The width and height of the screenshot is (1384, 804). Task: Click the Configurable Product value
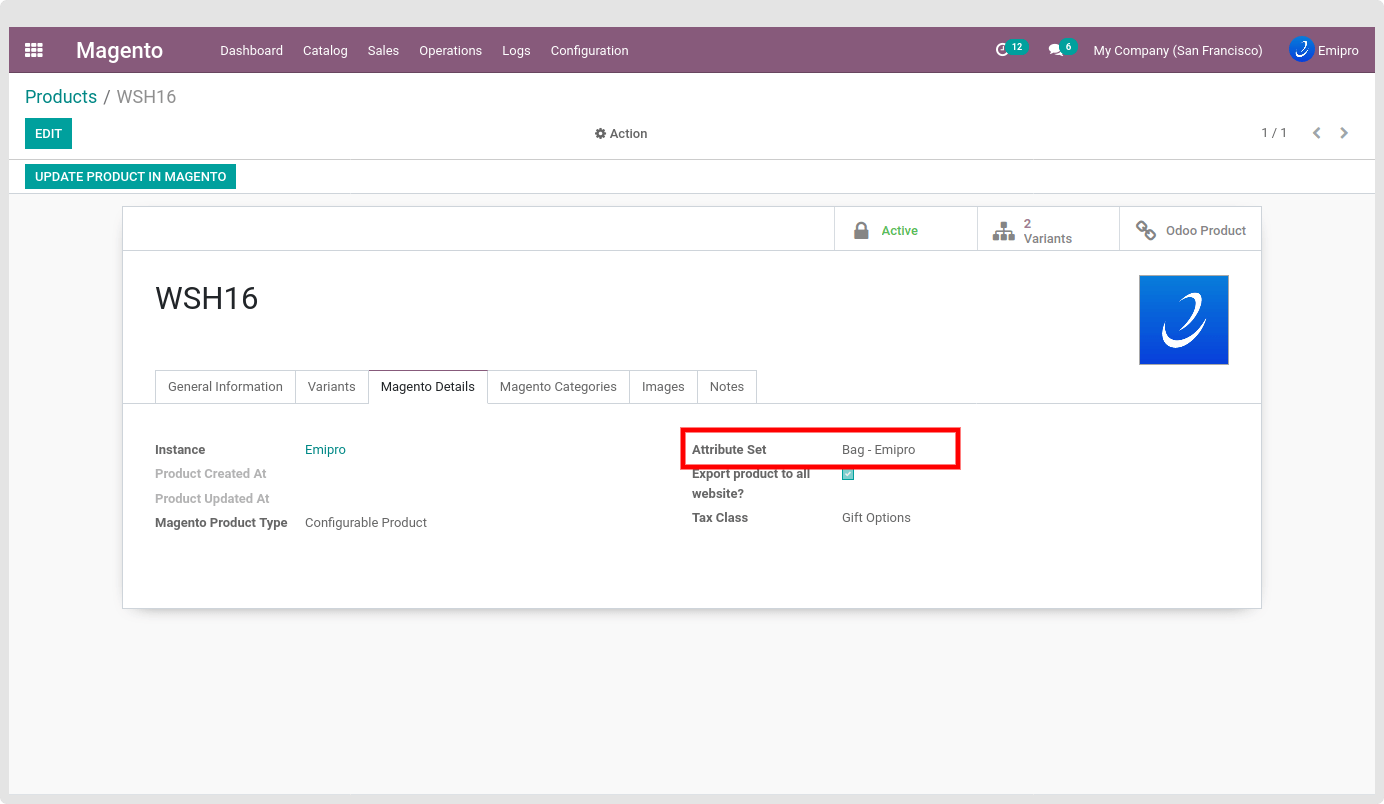click(366, 523)
